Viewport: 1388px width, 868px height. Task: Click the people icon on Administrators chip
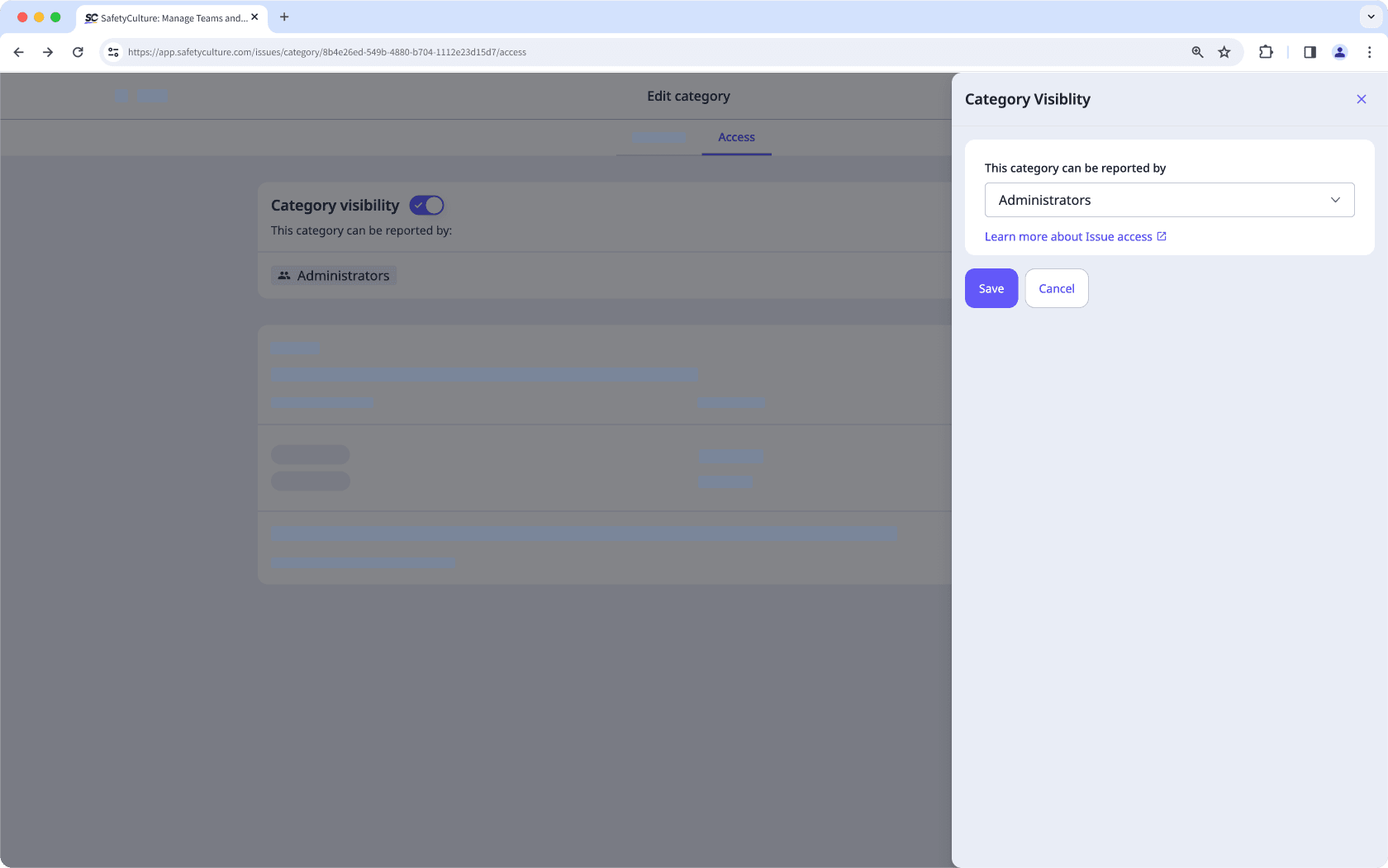283,275
